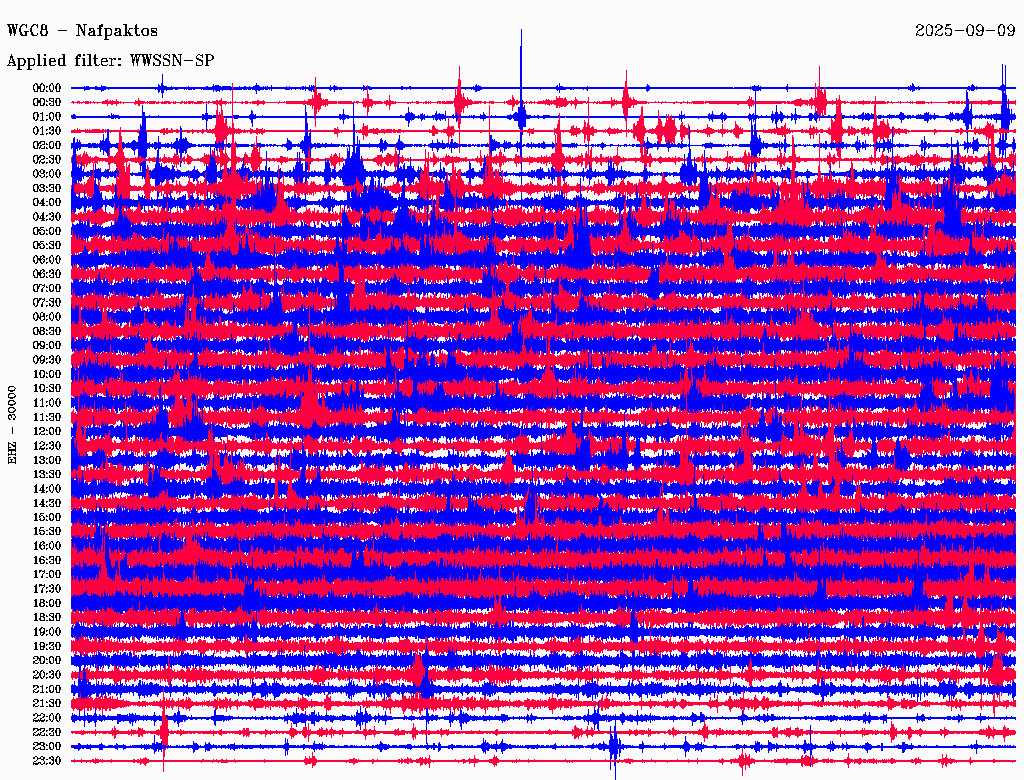This screenshot has height=780, width=1024.
Task: Select the 03:00 time label
Action: [x=47, y=174]
